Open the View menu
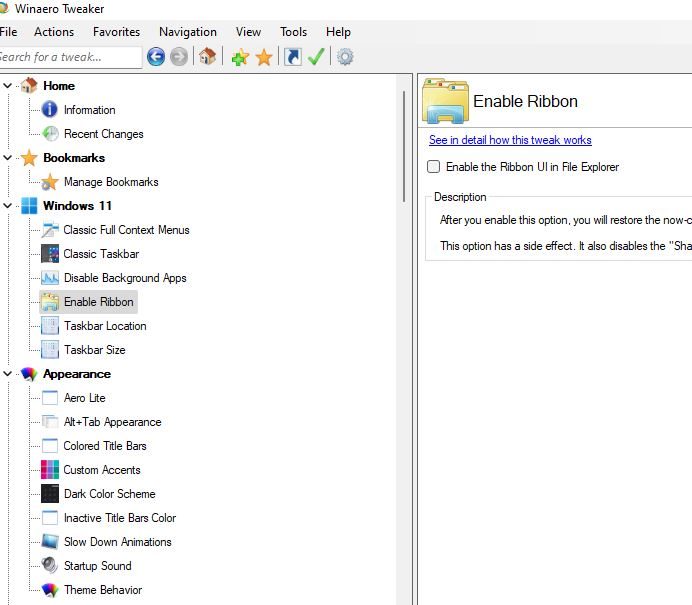The height and width of the screenshot is (605, 692). (x=248, y=32)
